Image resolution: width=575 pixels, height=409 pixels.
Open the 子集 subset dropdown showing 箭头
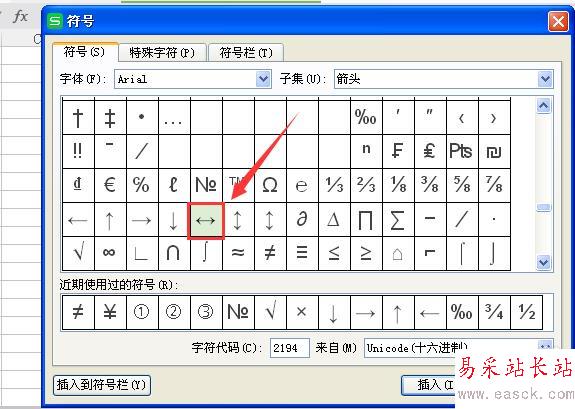443,79
